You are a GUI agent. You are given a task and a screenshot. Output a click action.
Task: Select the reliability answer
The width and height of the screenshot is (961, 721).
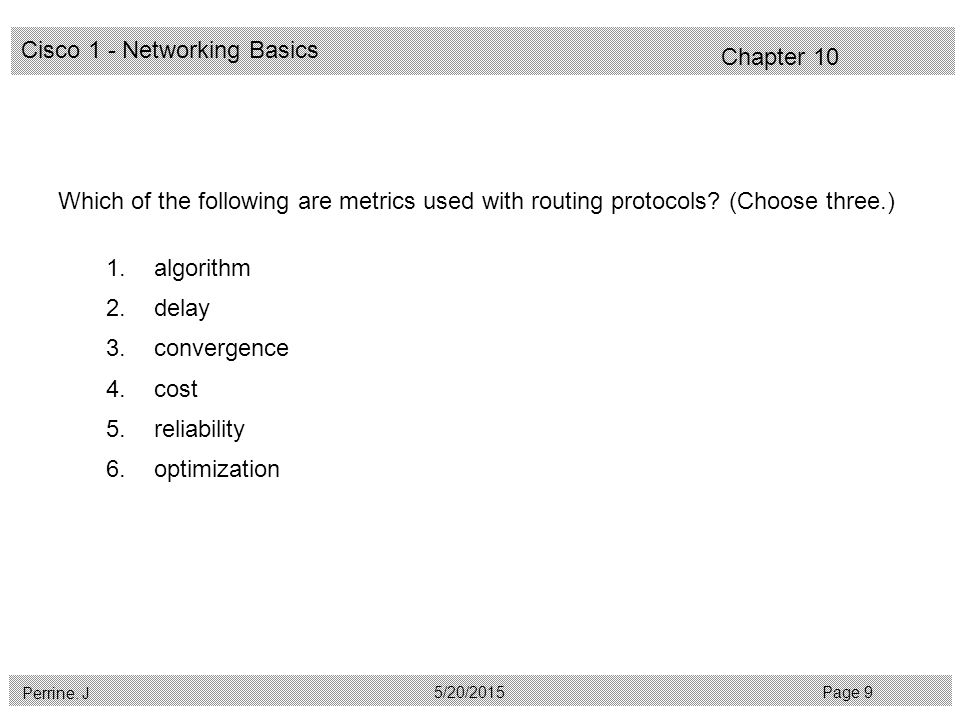[x=199, y=429]
